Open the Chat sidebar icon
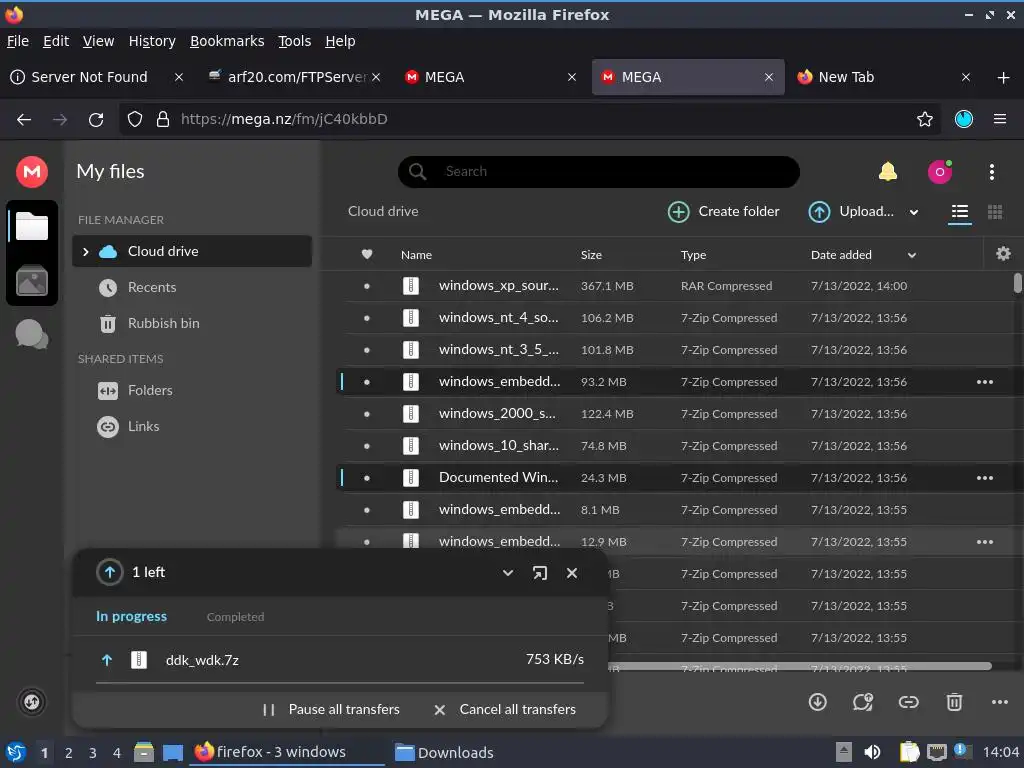This screenshot has height=768, width=1024. [x=31, y=334]
